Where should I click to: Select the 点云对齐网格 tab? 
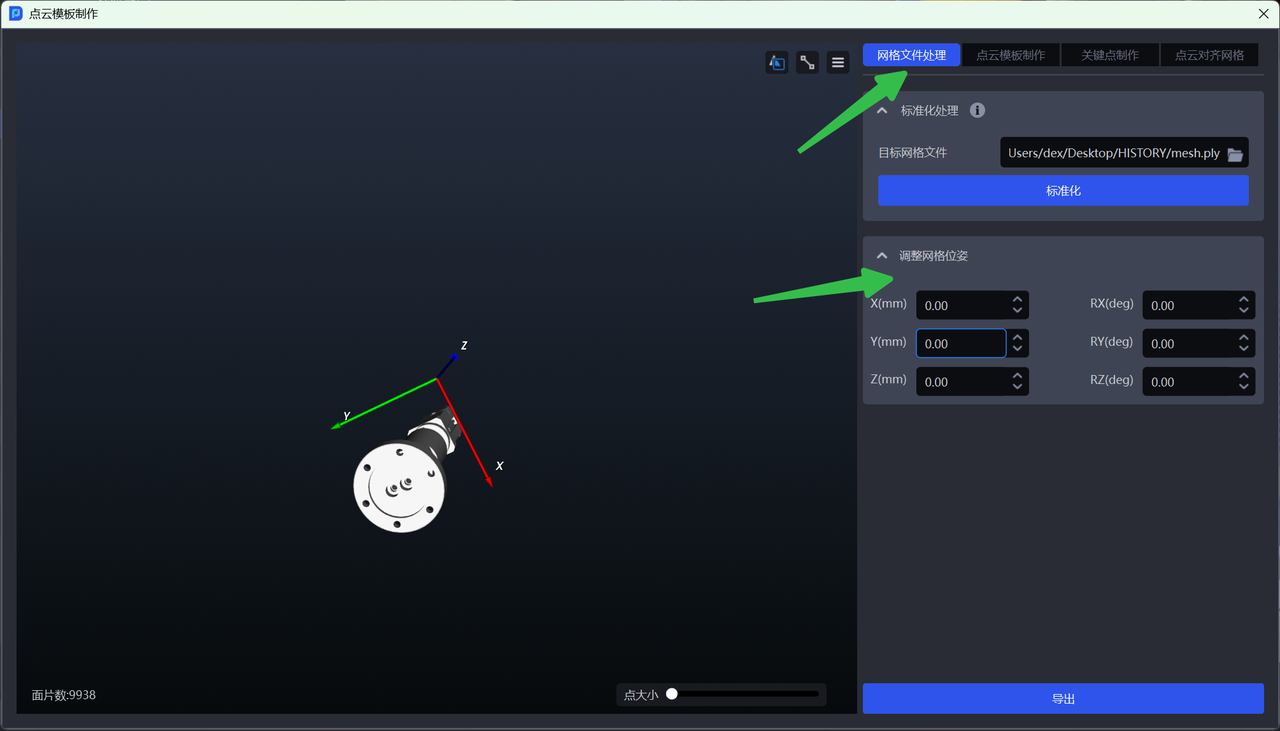pos(1209,55)
